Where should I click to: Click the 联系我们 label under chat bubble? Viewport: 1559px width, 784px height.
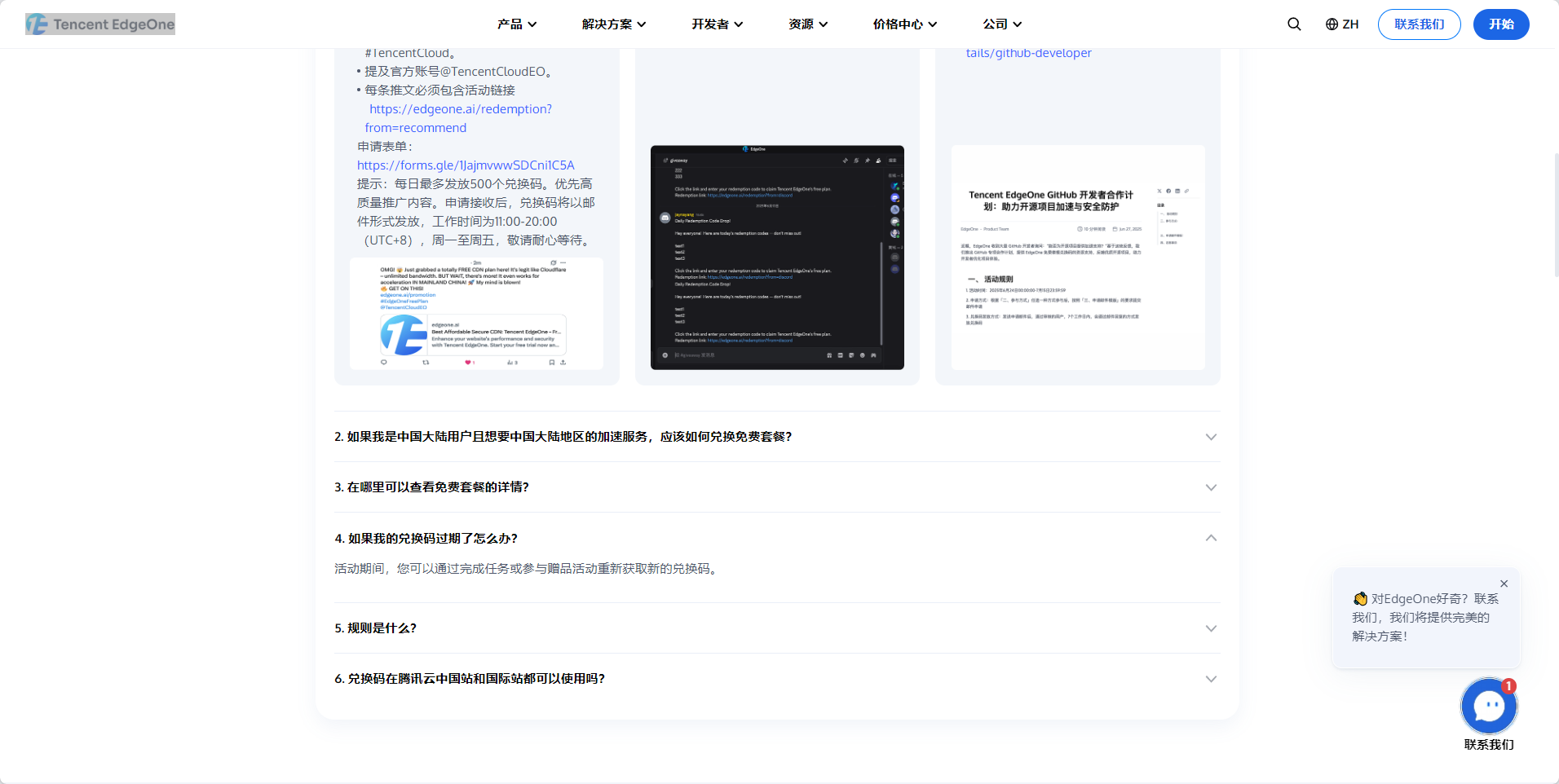point(1489,745)
